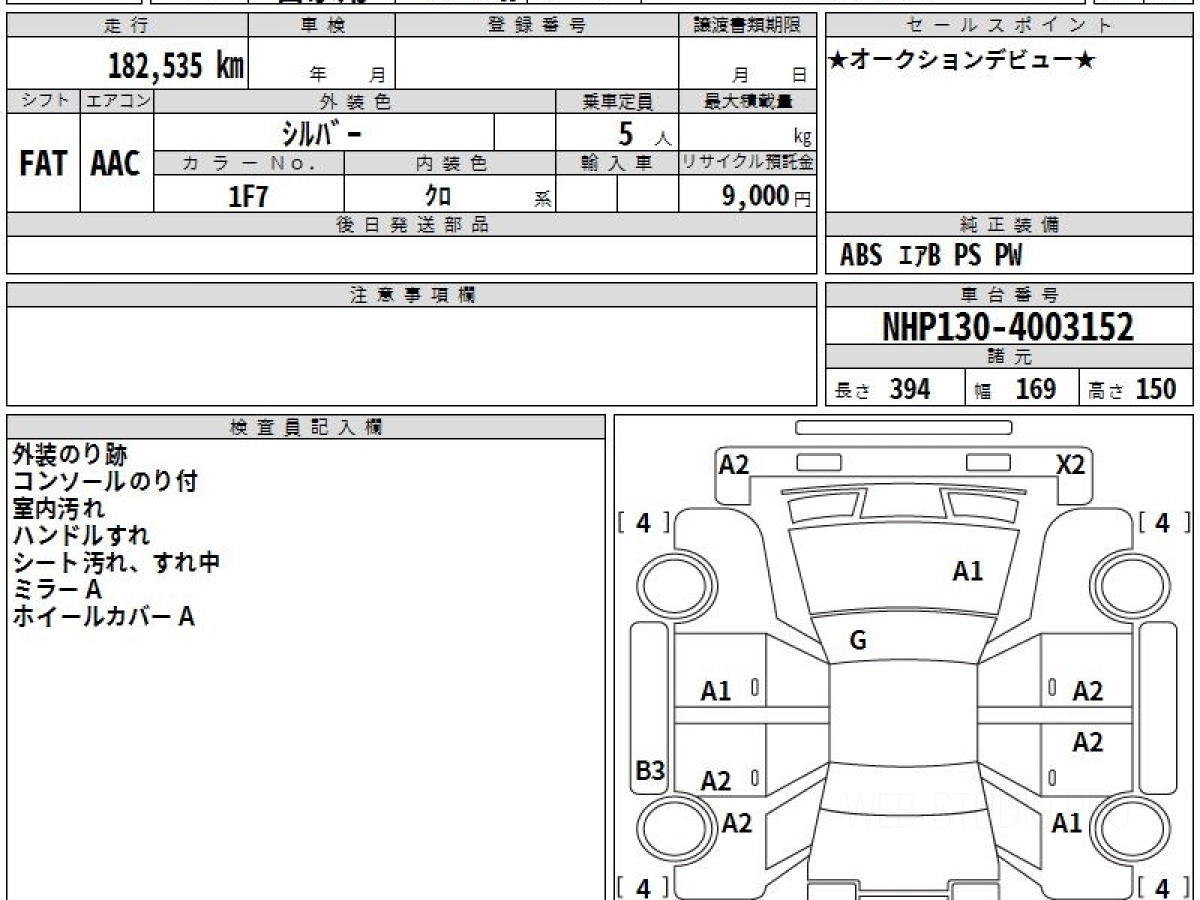
Task: Select the note シート汚れ、すれ中
Action: (116, 562)
